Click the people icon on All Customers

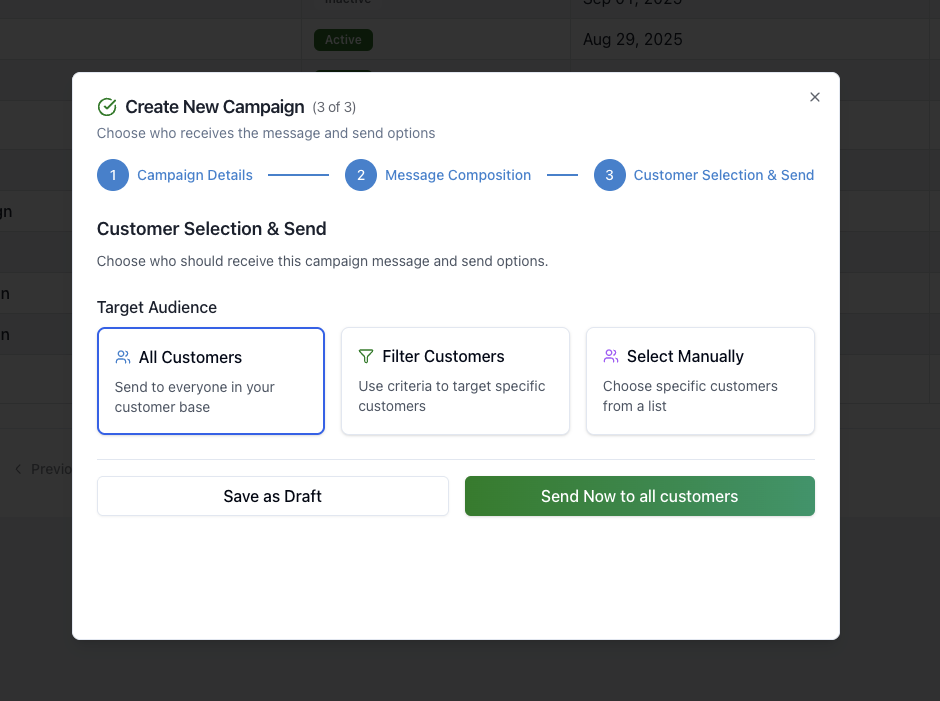pos(123,357)
